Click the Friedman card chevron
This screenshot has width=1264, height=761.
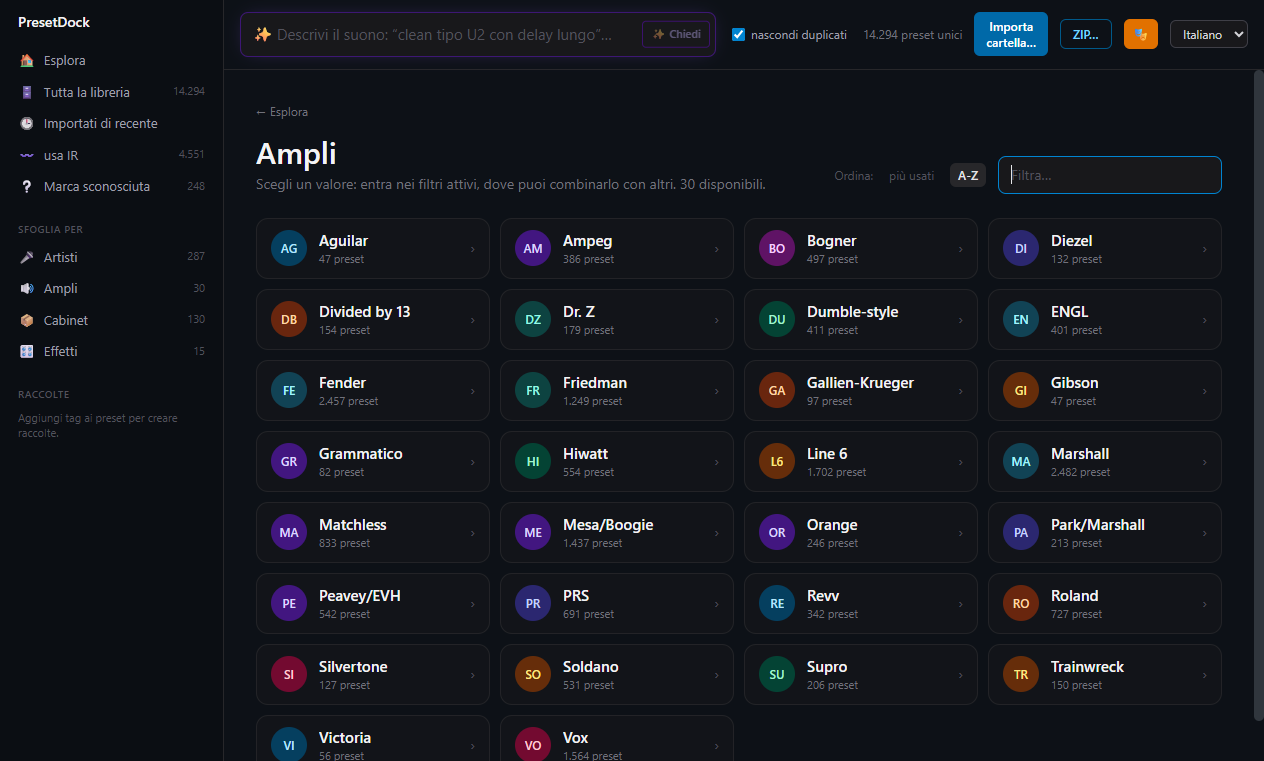click(x=717, y=392)
